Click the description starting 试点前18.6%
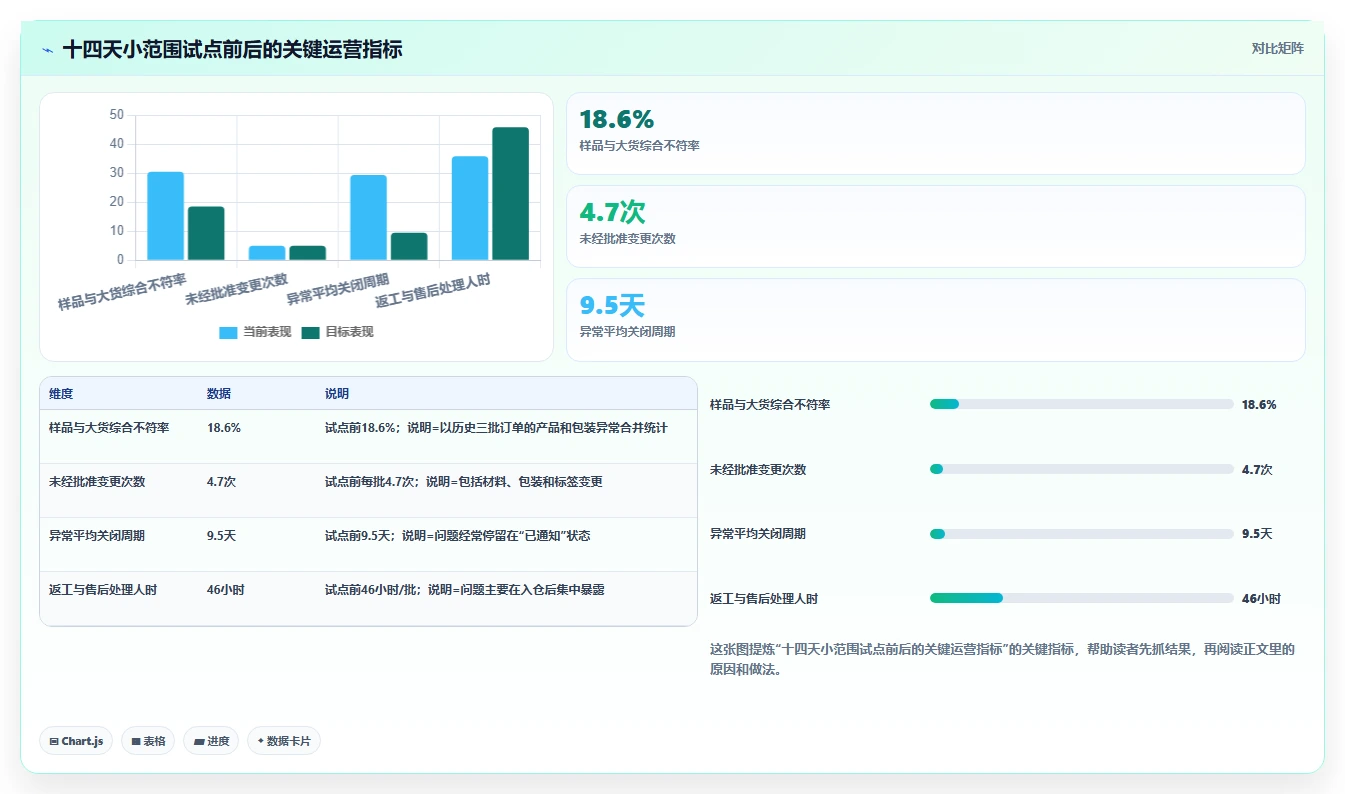Screen dimensions: 1345x794 click(496, 427)
